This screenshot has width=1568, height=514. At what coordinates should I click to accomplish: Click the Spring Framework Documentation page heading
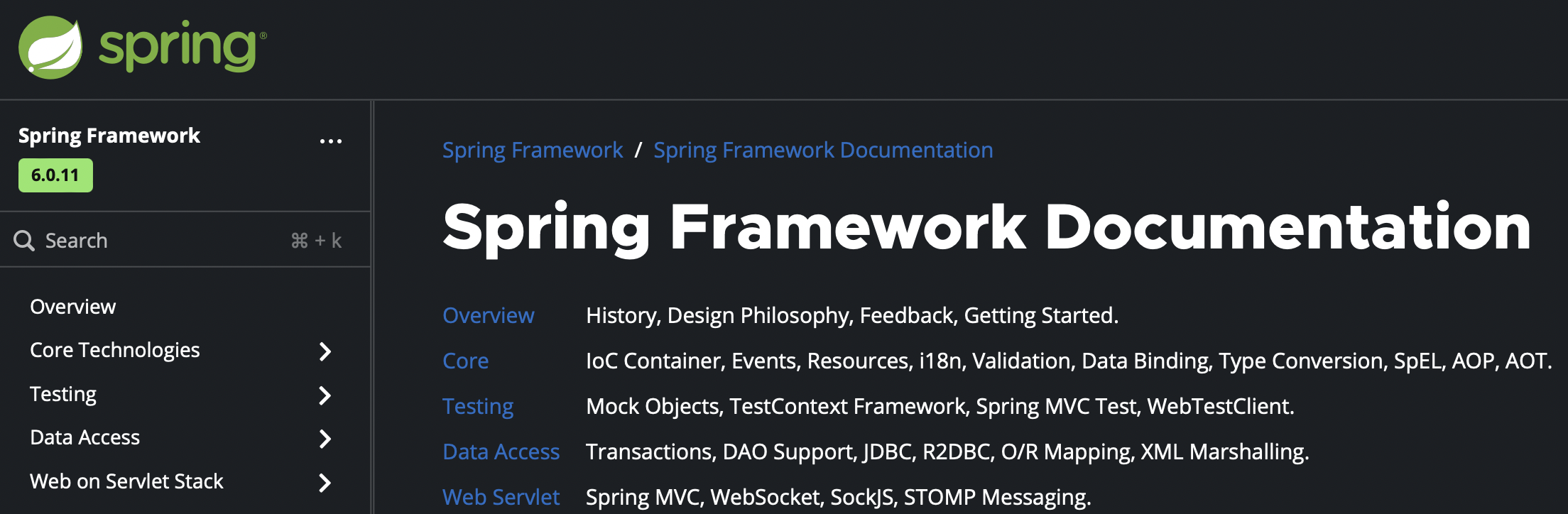[x=987, y=228]
